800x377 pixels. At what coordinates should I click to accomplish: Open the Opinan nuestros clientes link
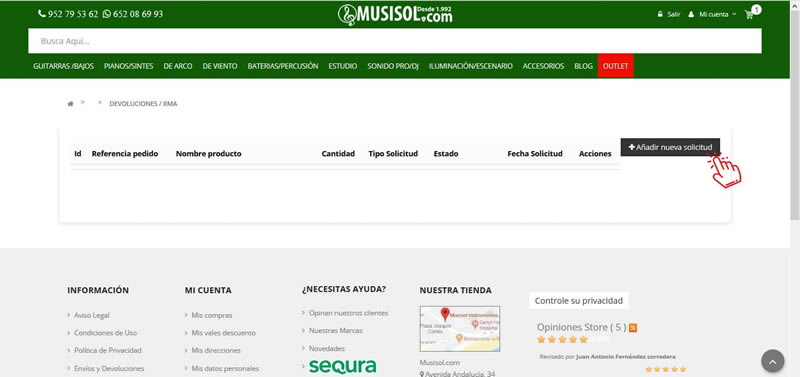348,313
